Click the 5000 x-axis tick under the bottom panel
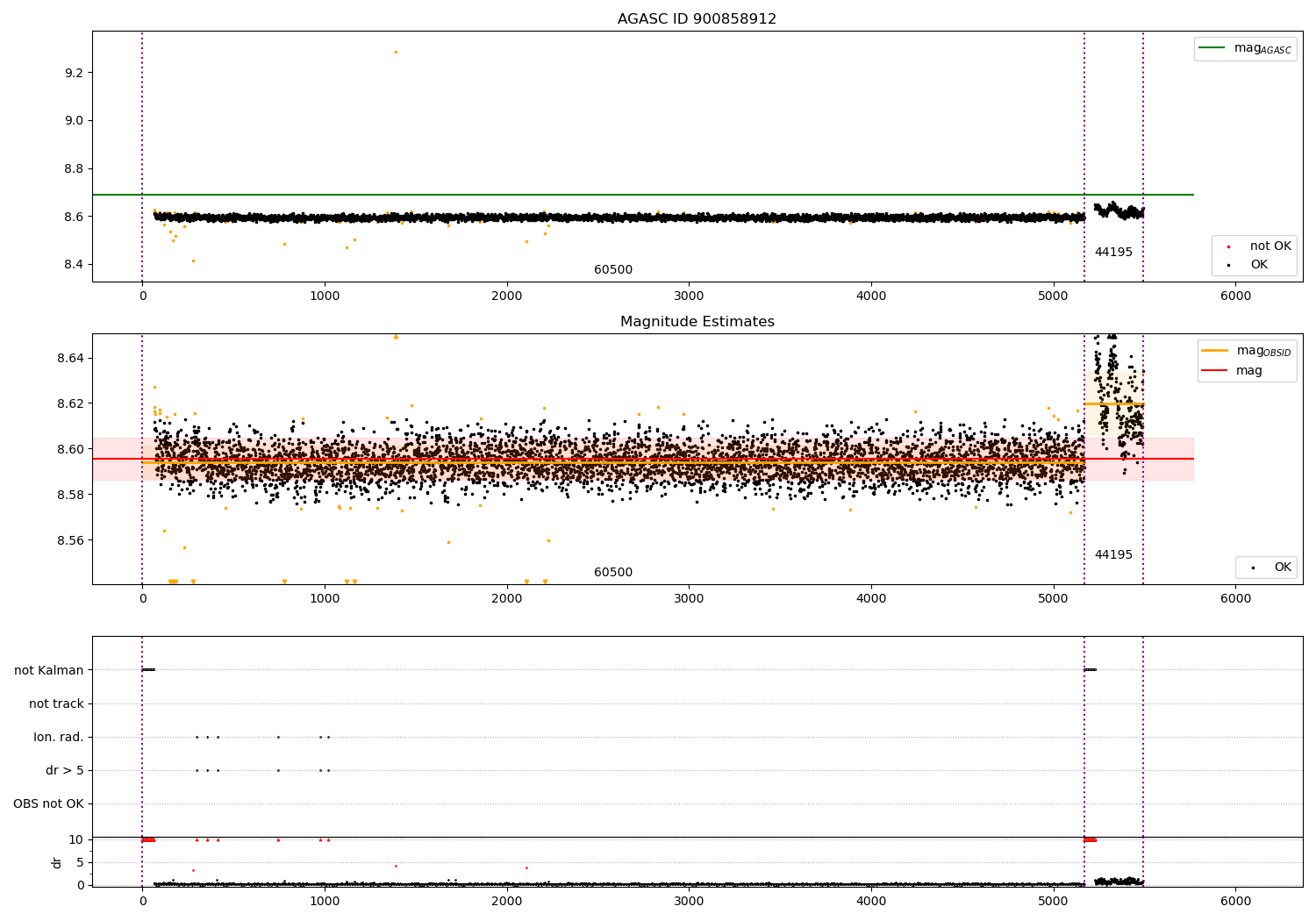This screenshot has width=1316, height=921. pyautogui.click(x=1054, y=903)
